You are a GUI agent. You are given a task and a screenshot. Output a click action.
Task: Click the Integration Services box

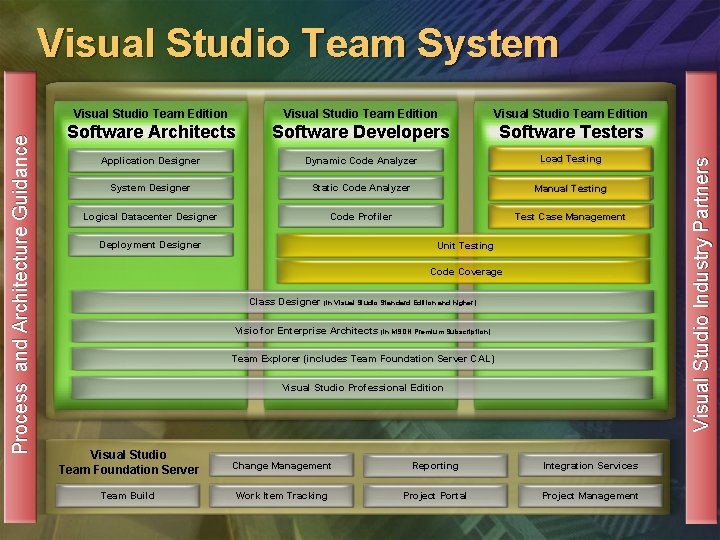[591, 466]
